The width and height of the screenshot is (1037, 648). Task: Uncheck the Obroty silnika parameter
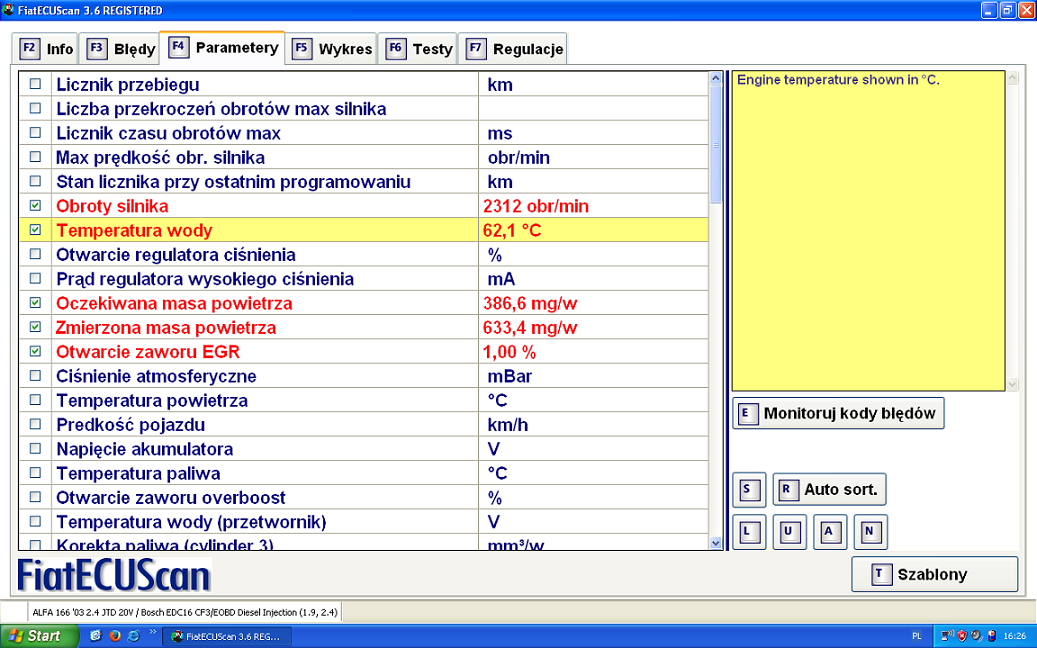(x=36, y=206)
